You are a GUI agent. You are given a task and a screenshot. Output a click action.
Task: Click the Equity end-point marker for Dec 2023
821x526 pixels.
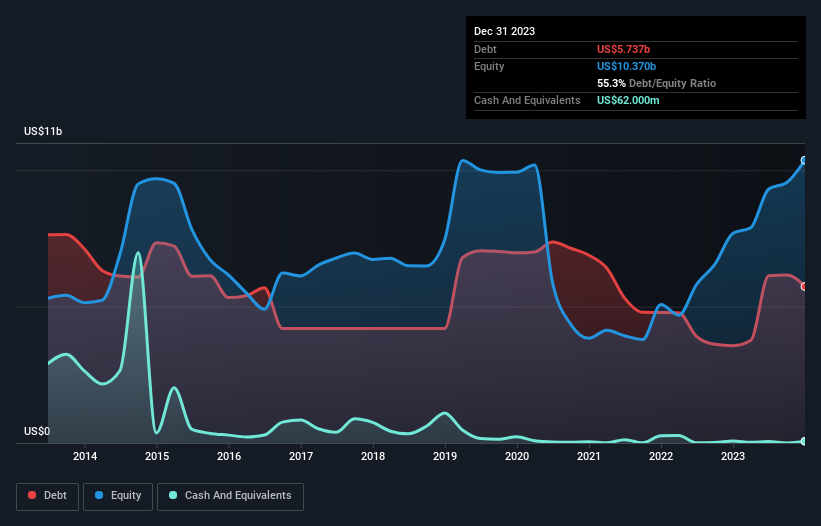pyautogui.click(x=804, y=161)
